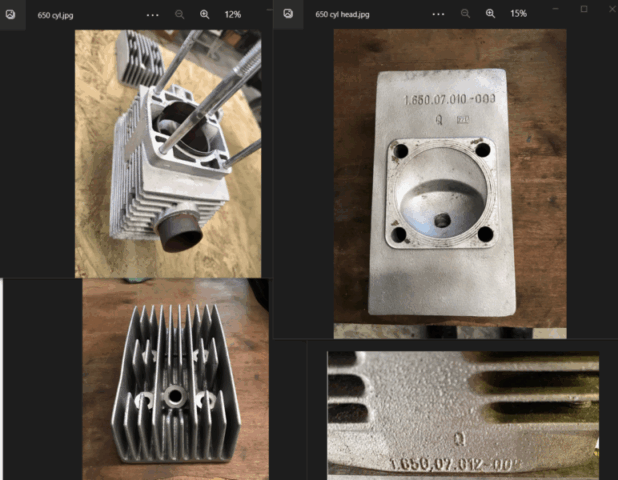Open the more options menu for 650 cyl head.jpg
Viewport: 618px width, 480px height.
click(x=438, y=15)
